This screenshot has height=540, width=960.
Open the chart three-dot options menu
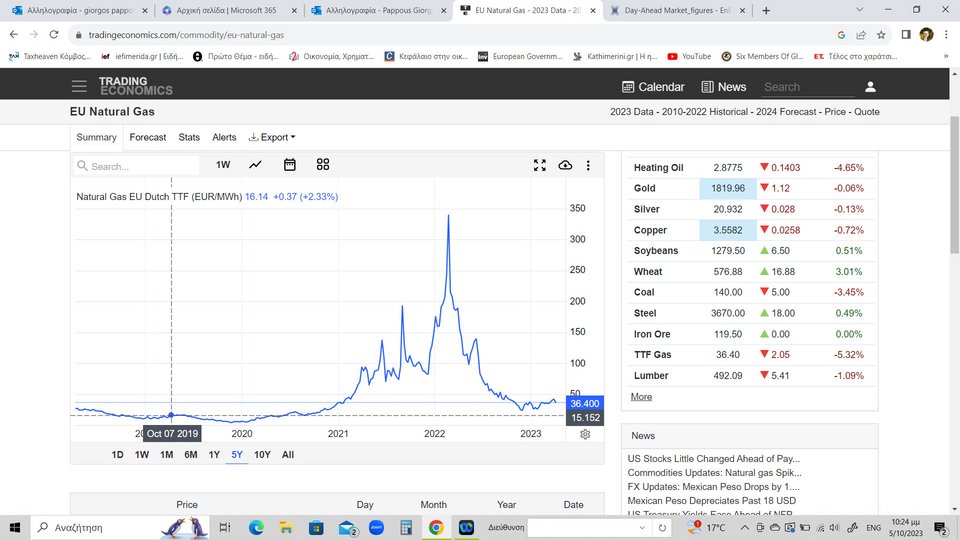click(588, 165)
